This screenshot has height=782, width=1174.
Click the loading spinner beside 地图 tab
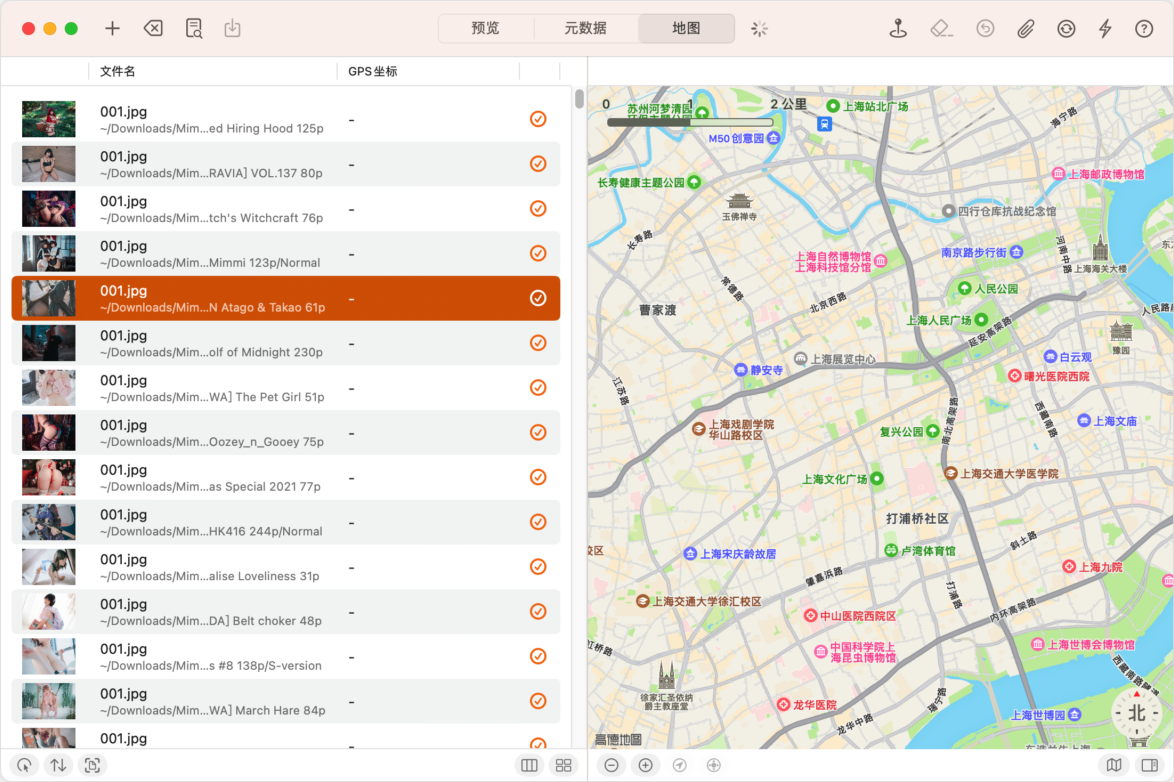759,28
